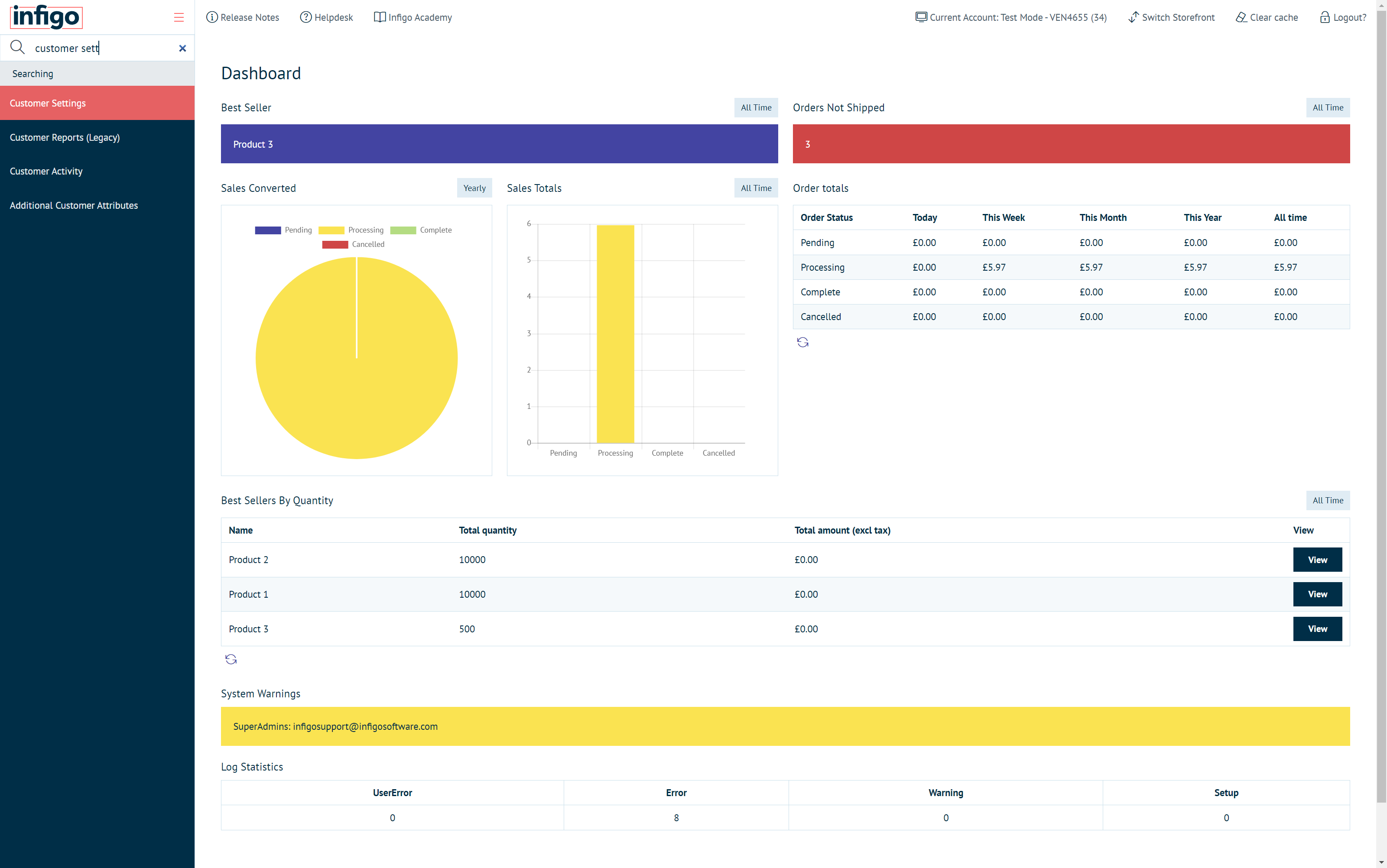
Task: Open Orders Not Shipped All Time selector
Action: pos(1328,107)
